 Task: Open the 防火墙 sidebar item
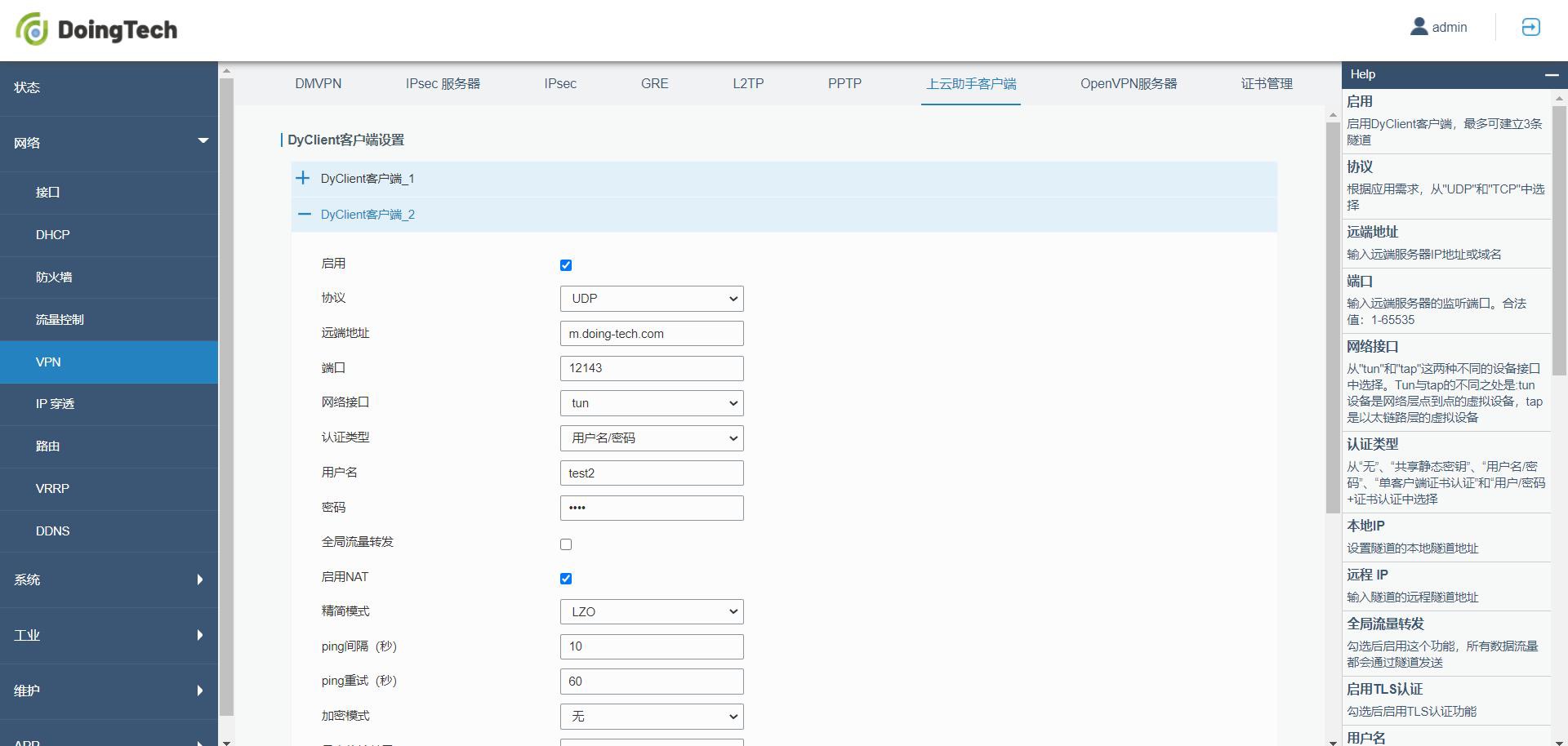point(109,278)
